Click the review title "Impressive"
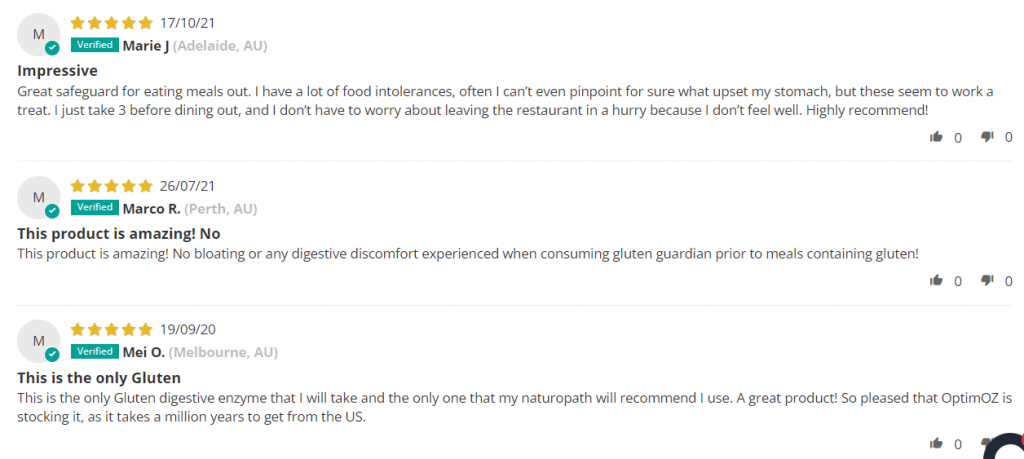Image resolution: width=1024 pixels, height=459 pixels. [x=57, y=71]
